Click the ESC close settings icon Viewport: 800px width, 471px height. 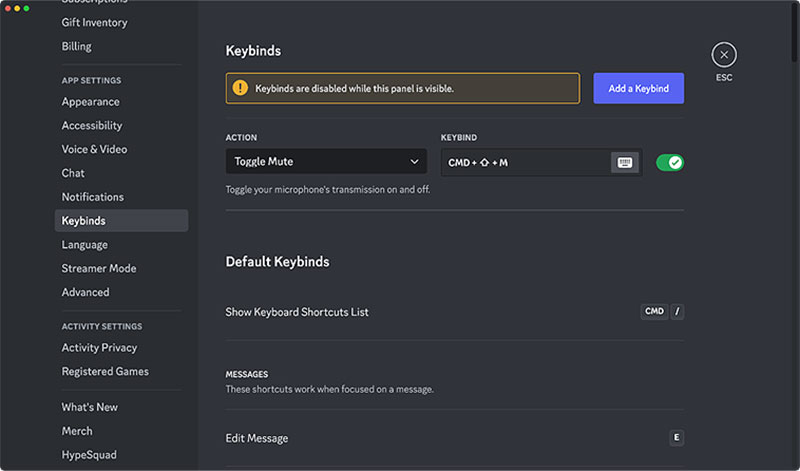tap(724, 55)
